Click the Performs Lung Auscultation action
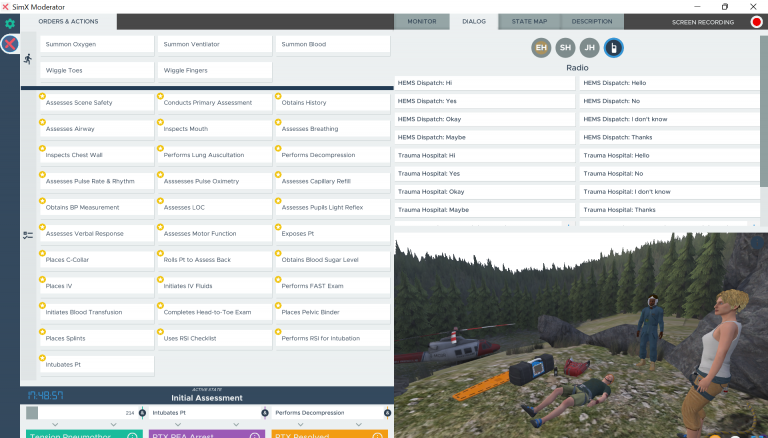This screenshot has height=438, width=768. click(214, 155)
